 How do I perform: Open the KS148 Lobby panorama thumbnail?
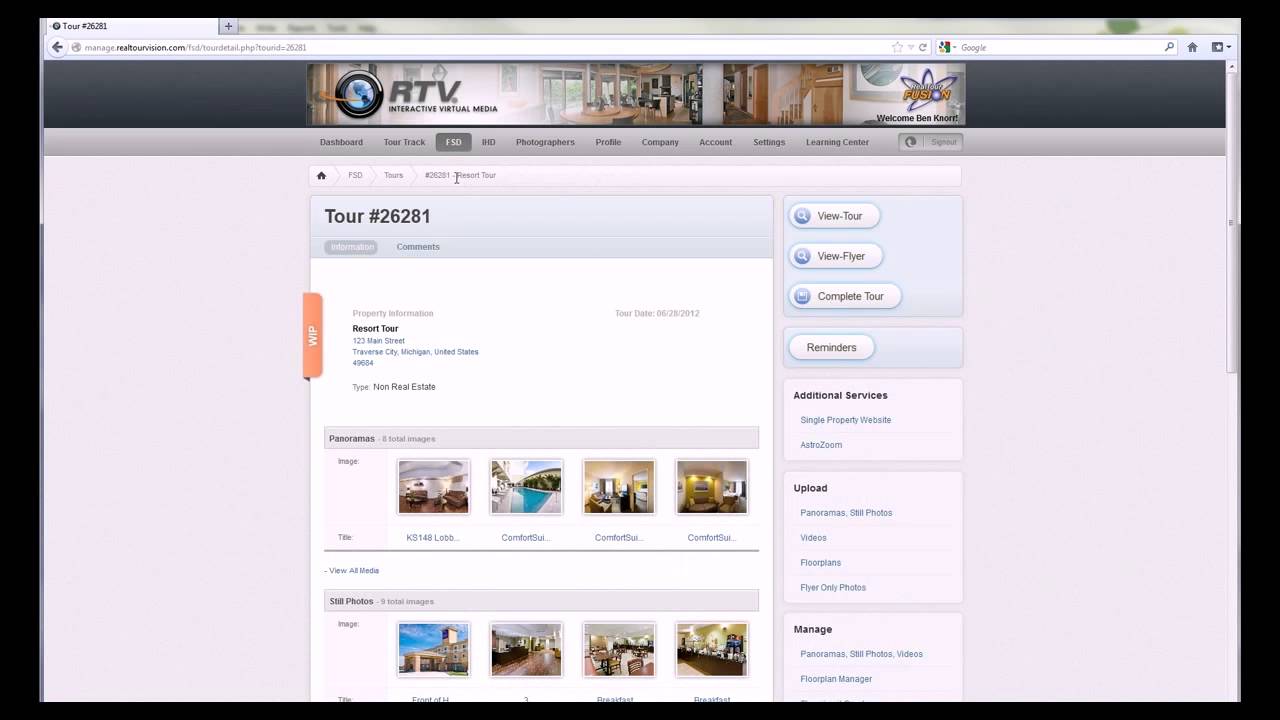433,487
